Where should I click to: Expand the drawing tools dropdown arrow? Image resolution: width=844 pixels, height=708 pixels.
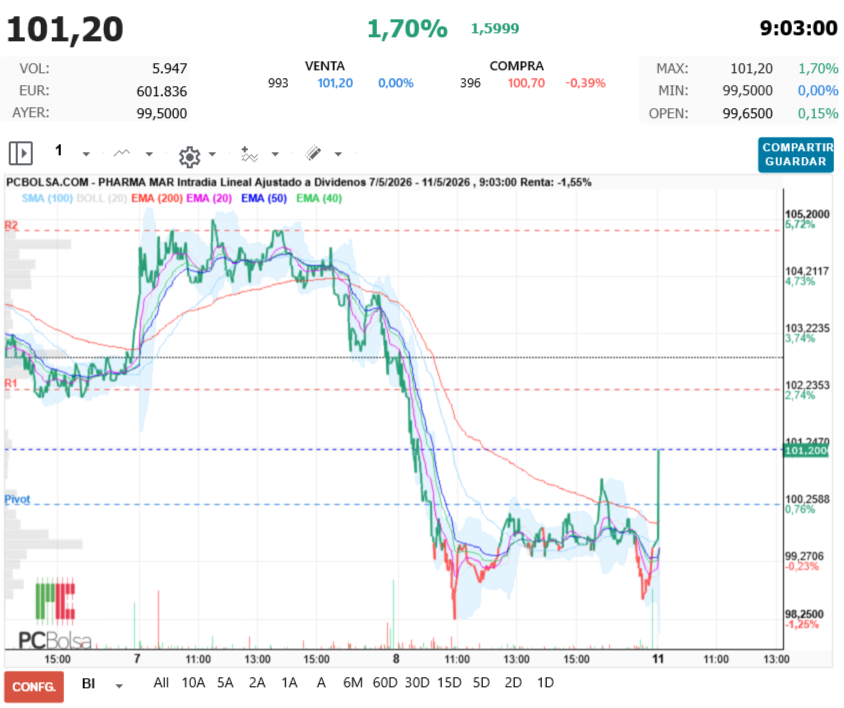click(x=338, y=155)
